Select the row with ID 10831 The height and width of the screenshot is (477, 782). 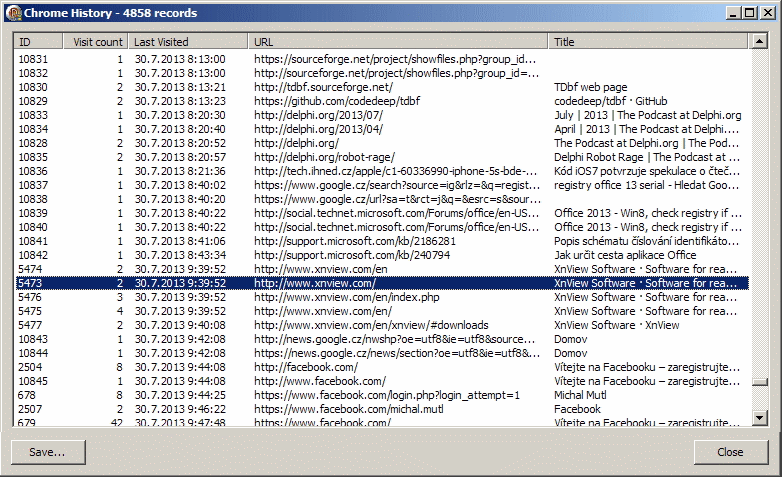click(382, 59)
